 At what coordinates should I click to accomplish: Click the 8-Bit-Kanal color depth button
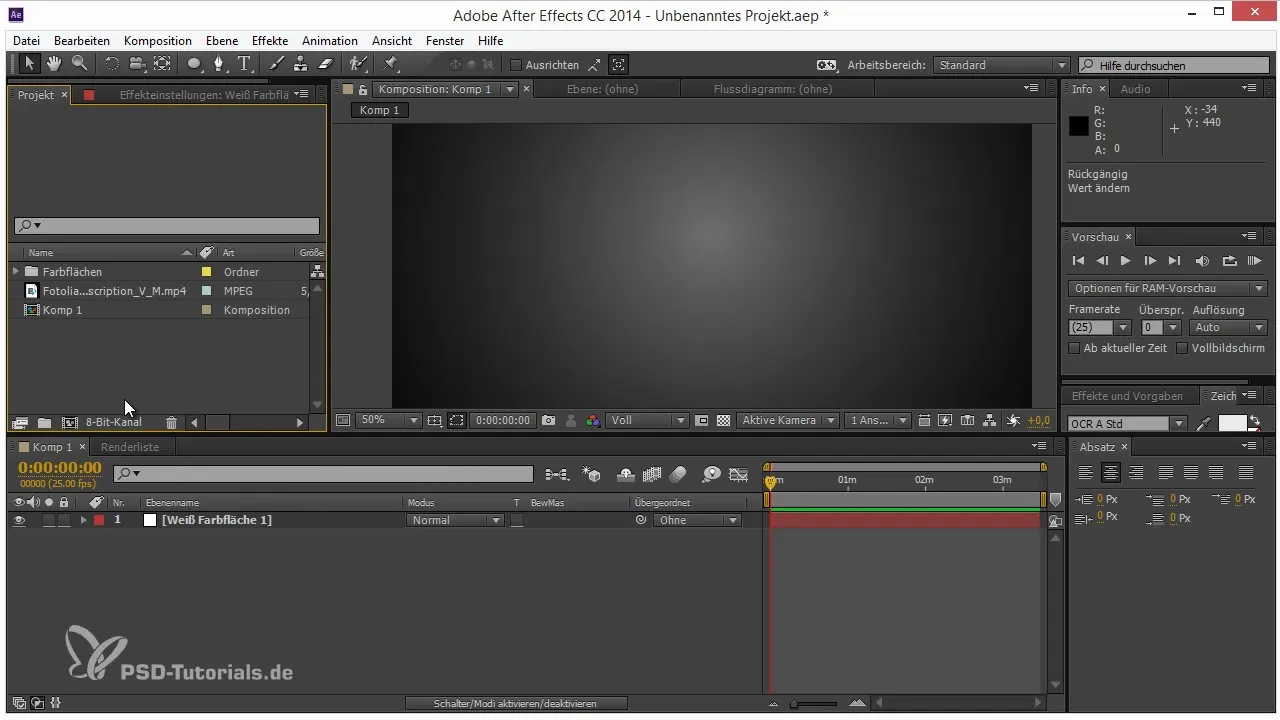(x=113, y=422)
